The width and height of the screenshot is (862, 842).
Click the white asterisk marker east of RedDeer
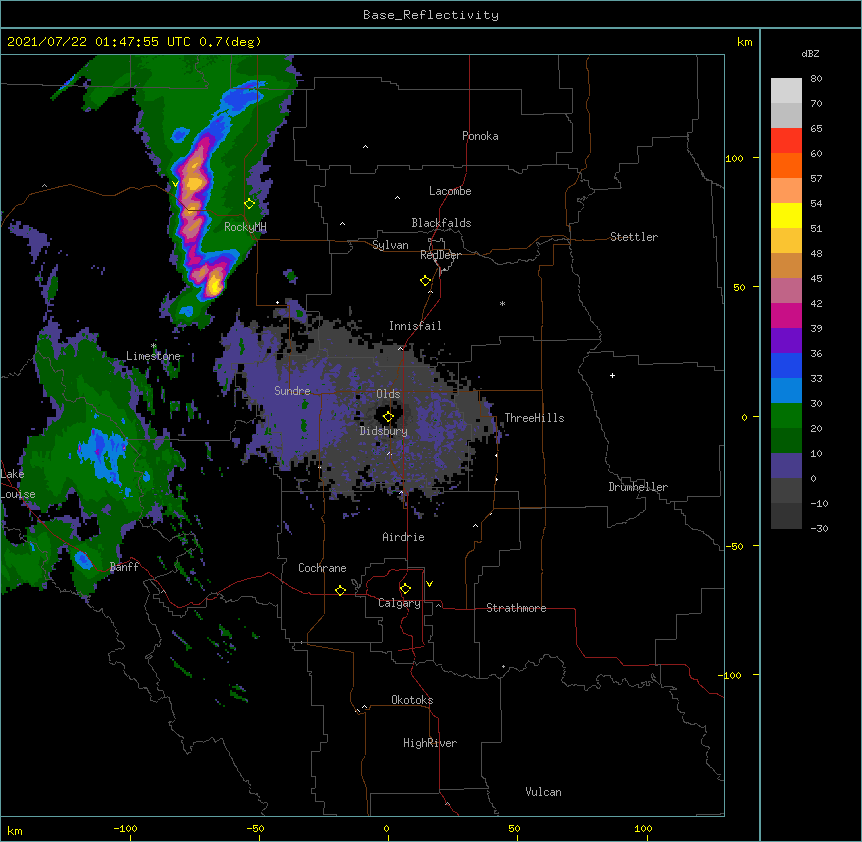(502, 304)
